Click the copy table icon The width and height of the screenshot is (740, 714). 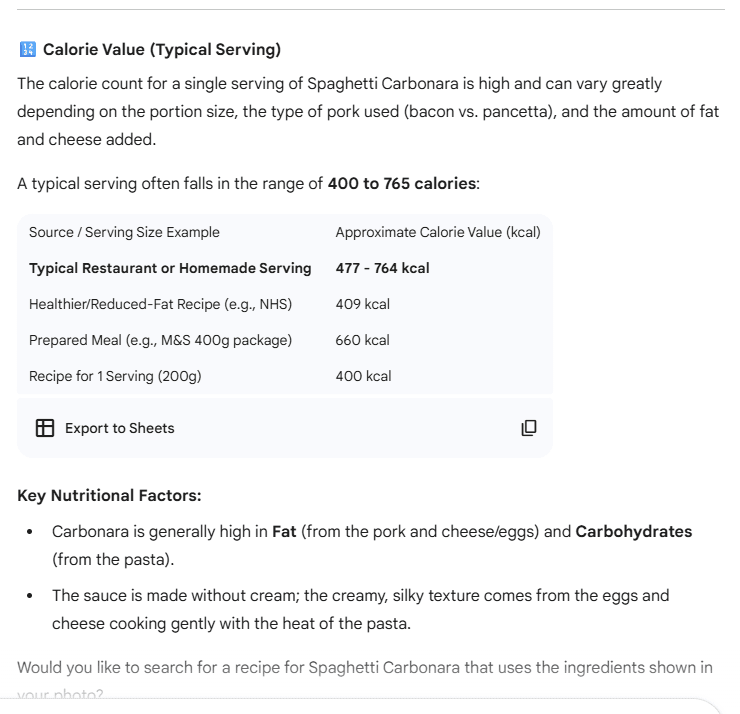point(529,428)
